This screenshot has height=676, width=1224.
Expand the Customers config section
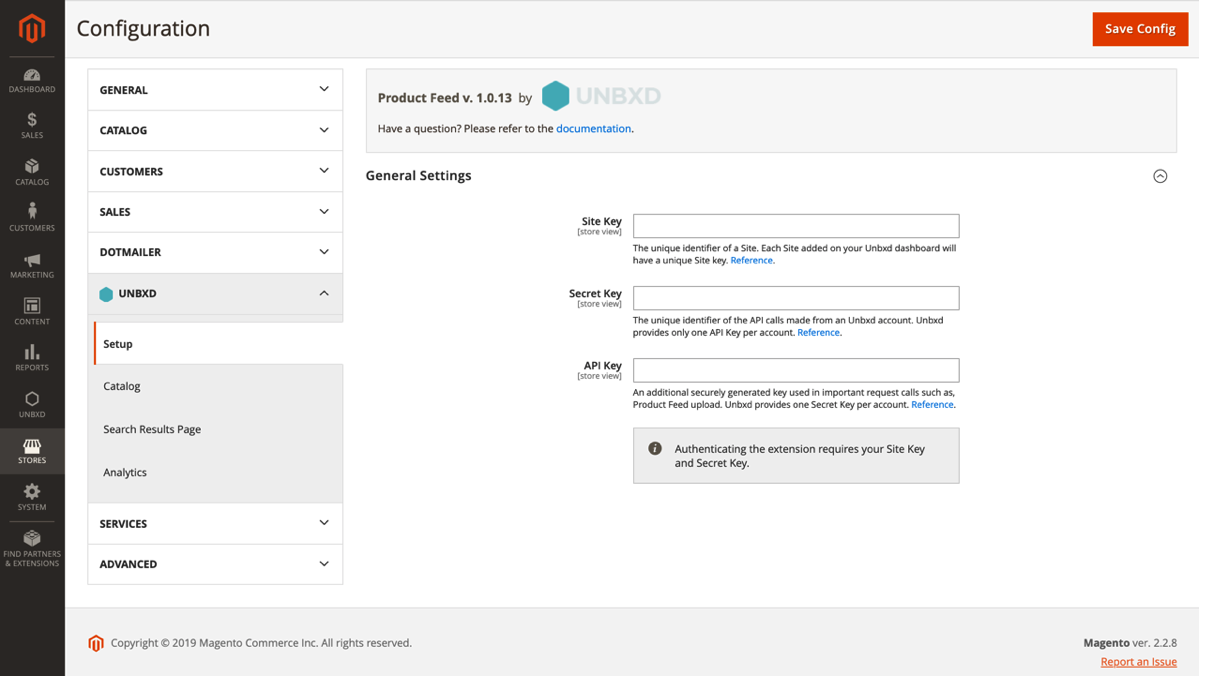click(215, 171)
